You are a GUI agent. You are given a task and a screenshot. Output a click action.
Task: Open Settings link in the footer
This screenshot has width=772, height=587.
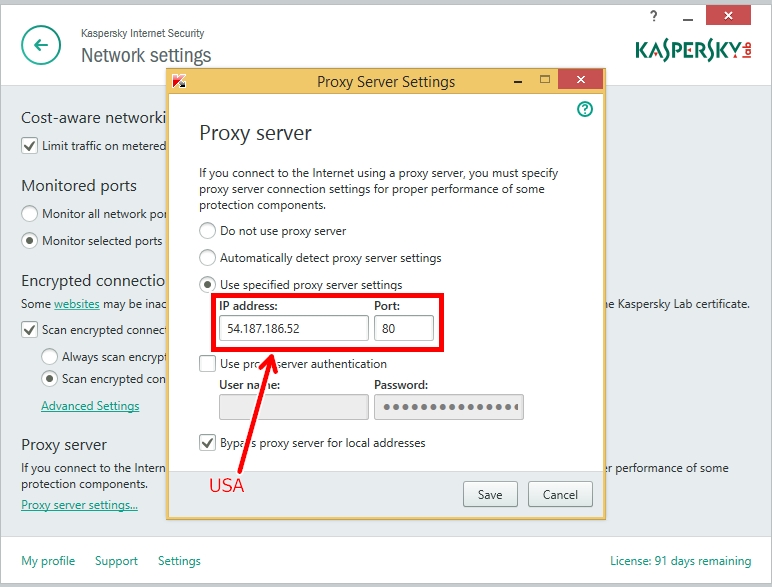(x=179, y=561)
